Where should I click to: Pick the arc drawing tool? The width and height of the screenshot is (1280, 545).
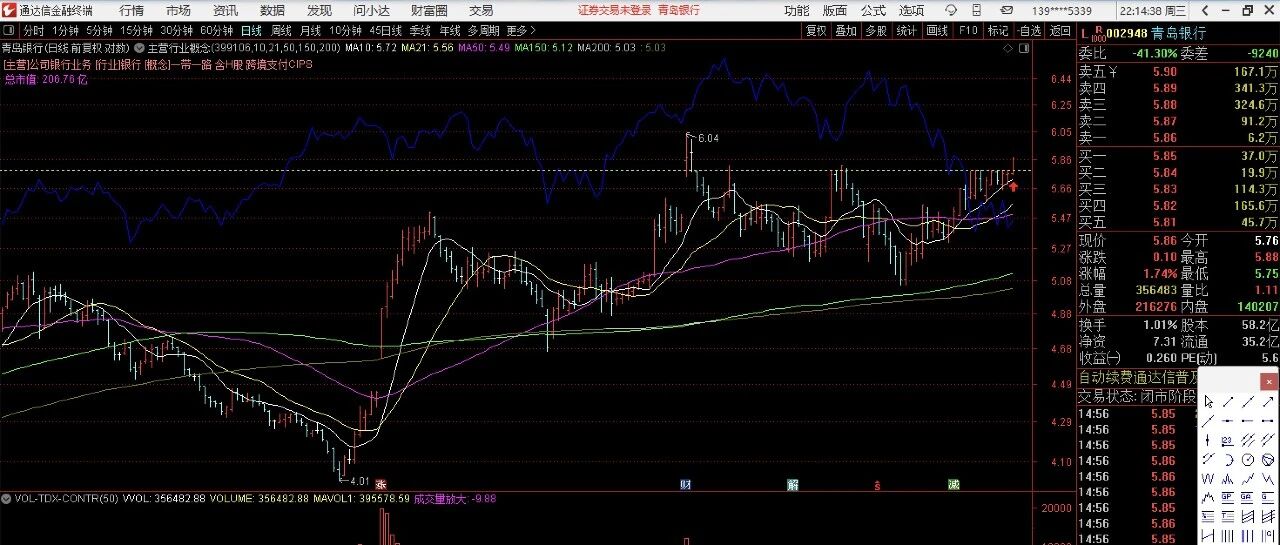(1228, 459)
